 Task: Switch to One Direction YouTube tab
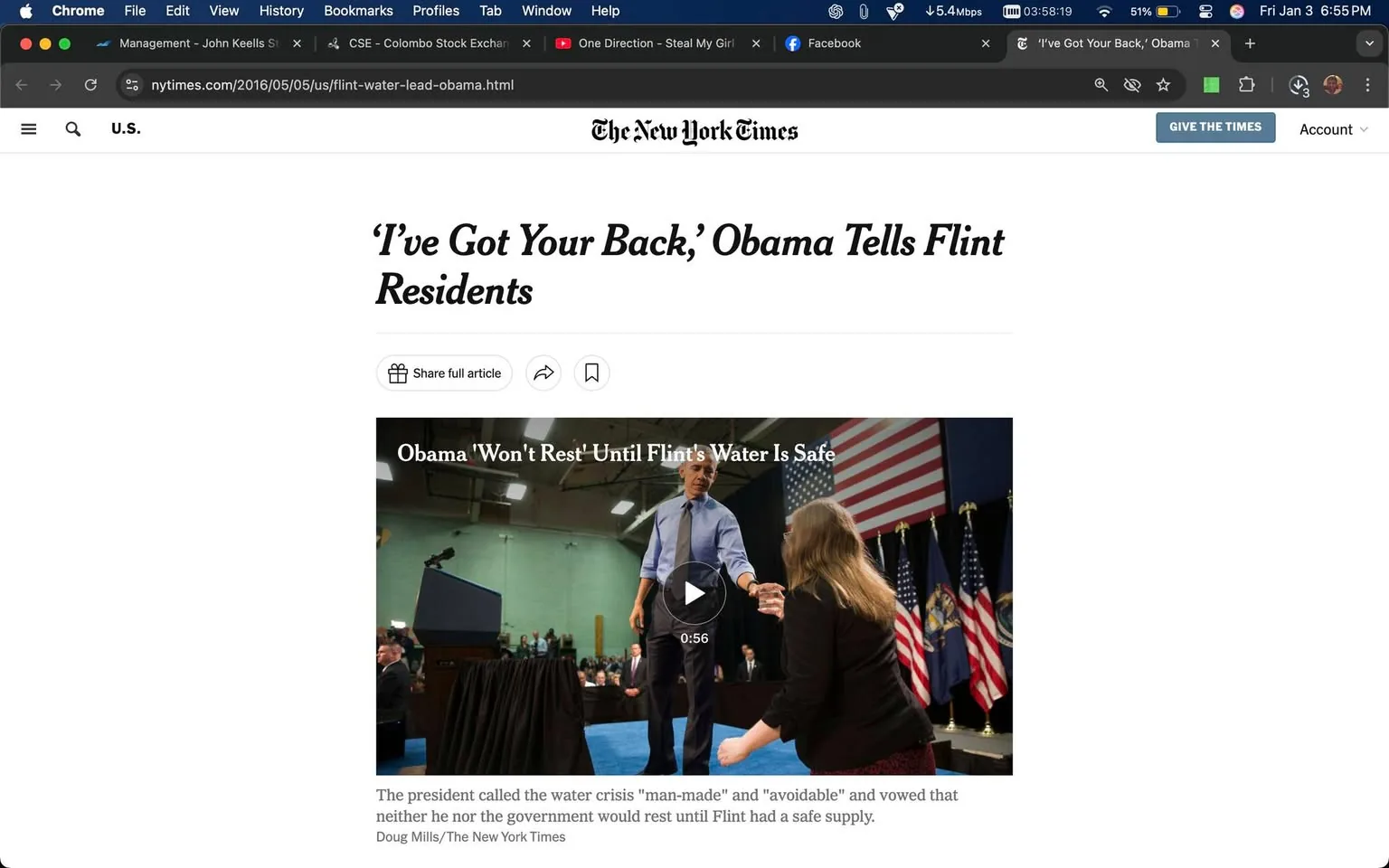click(x=657, y=43)
